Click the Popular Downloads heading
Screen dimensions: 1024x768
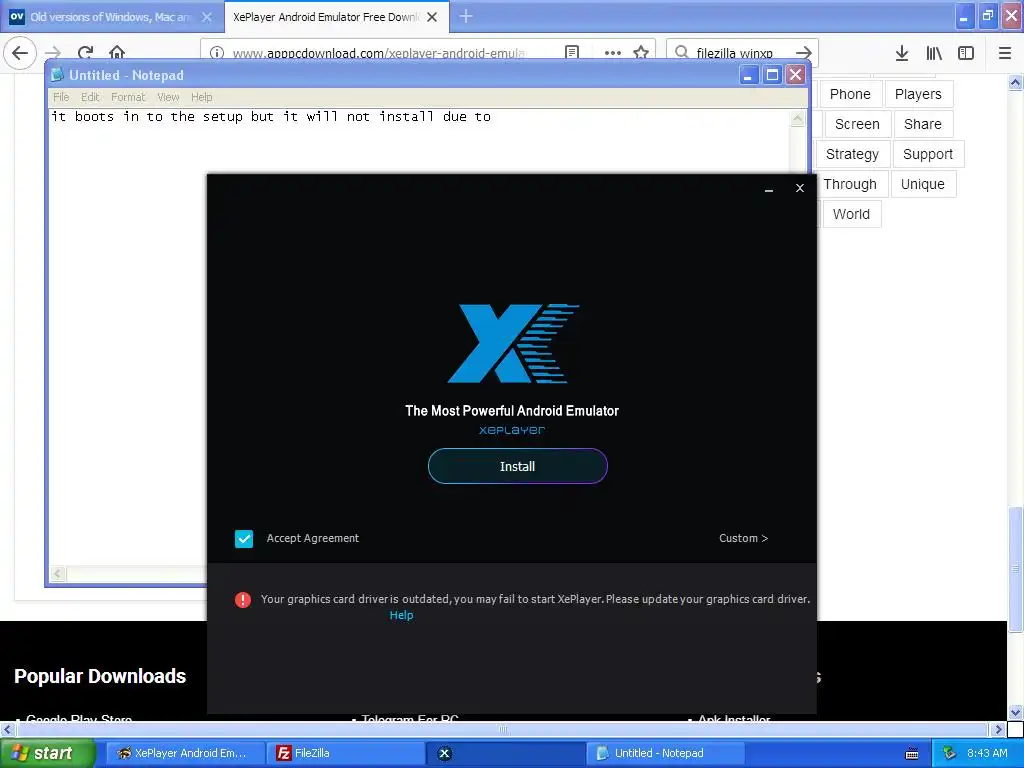pyautogui.click(x=100, y=676)
